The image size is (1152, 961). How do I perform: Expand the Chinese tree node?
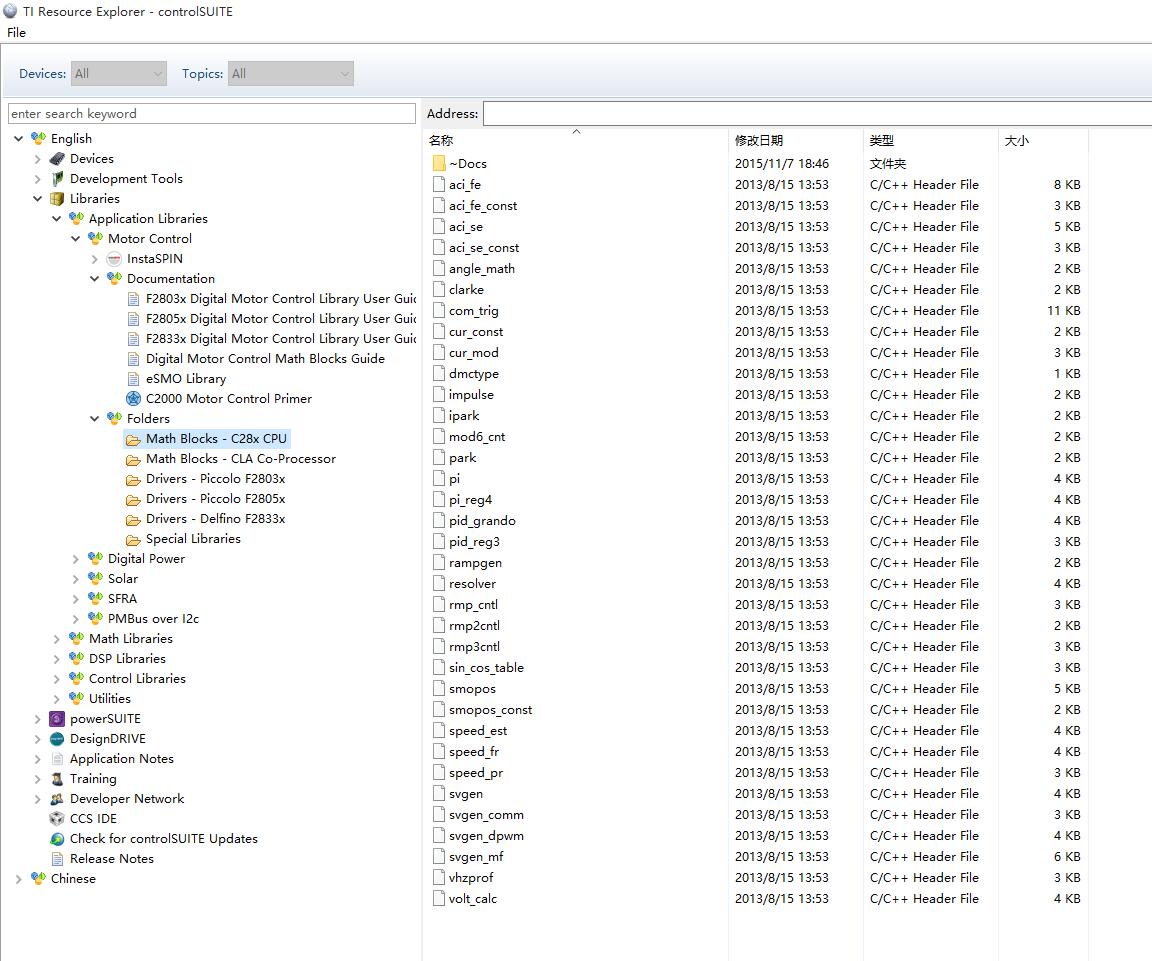pos(18,879)
